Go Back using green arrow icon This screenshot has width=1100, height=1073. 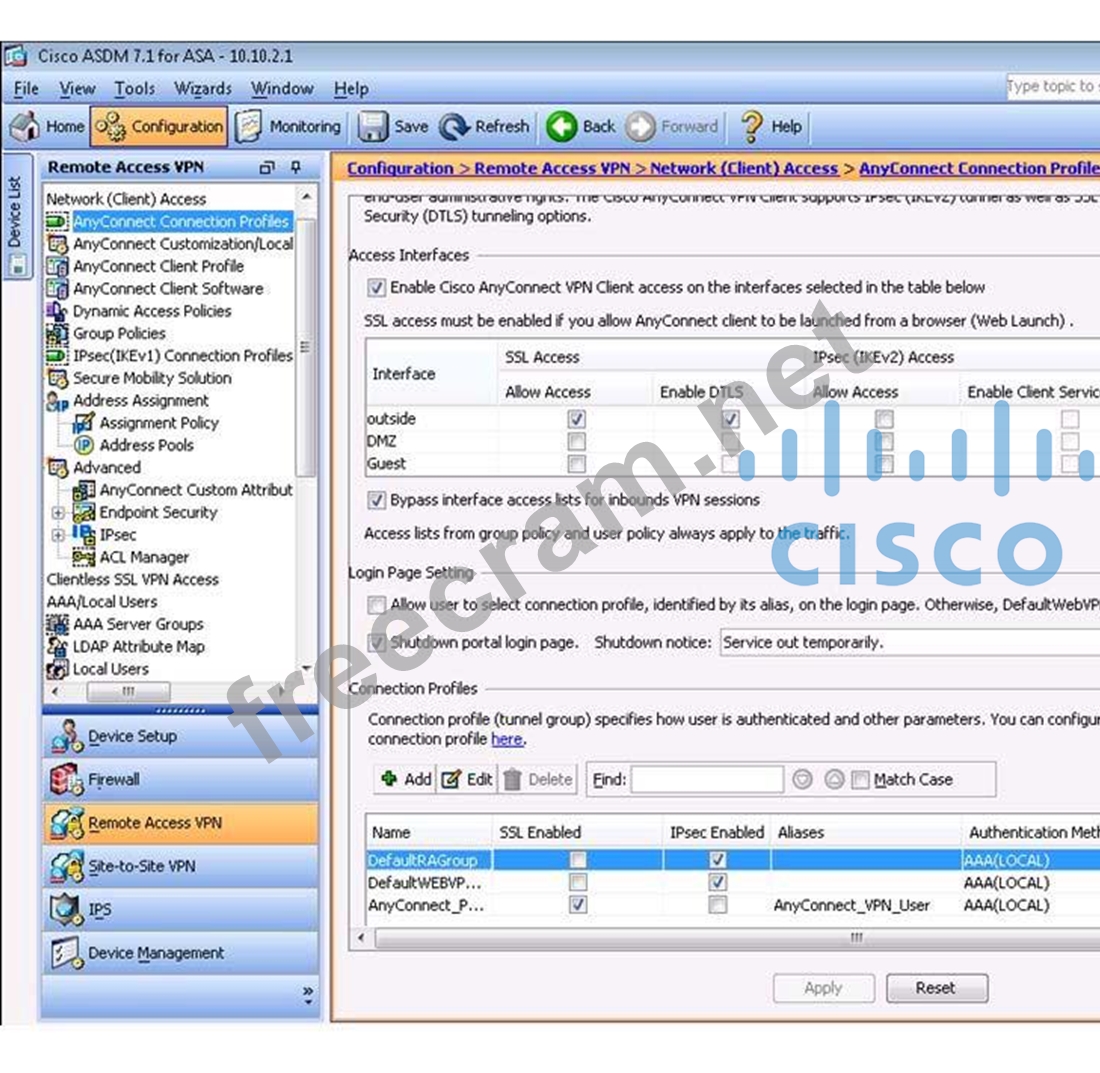click(562, 127)
